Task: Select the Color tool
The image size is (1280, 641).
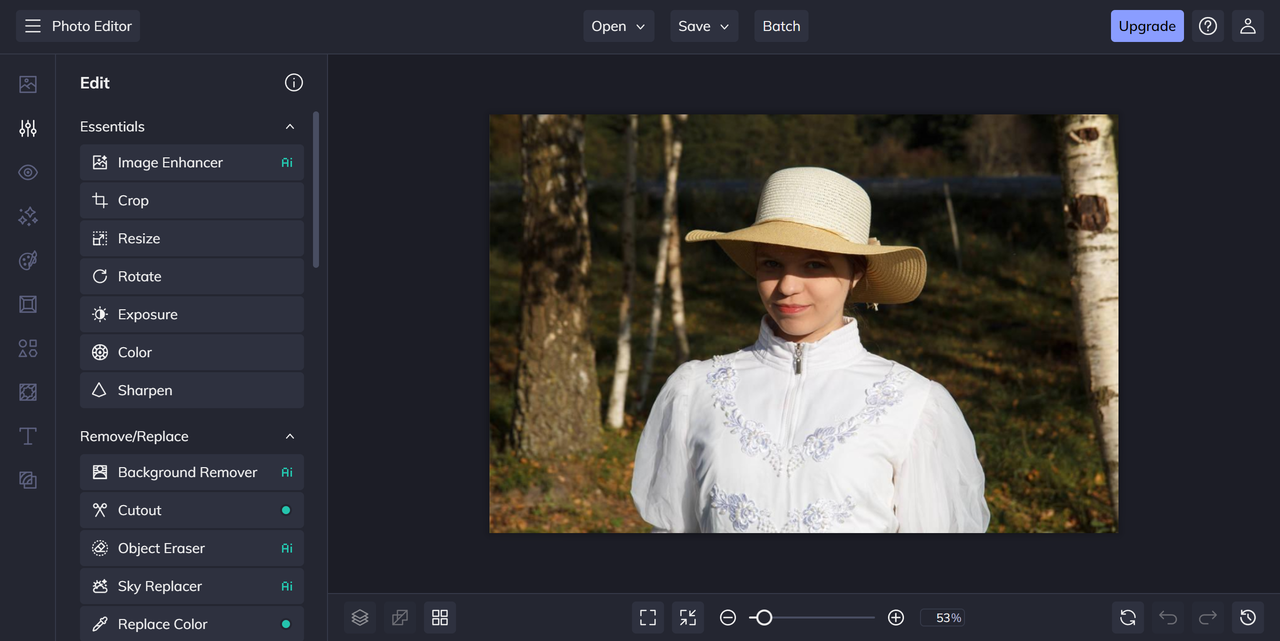Action: click(192, 353)
